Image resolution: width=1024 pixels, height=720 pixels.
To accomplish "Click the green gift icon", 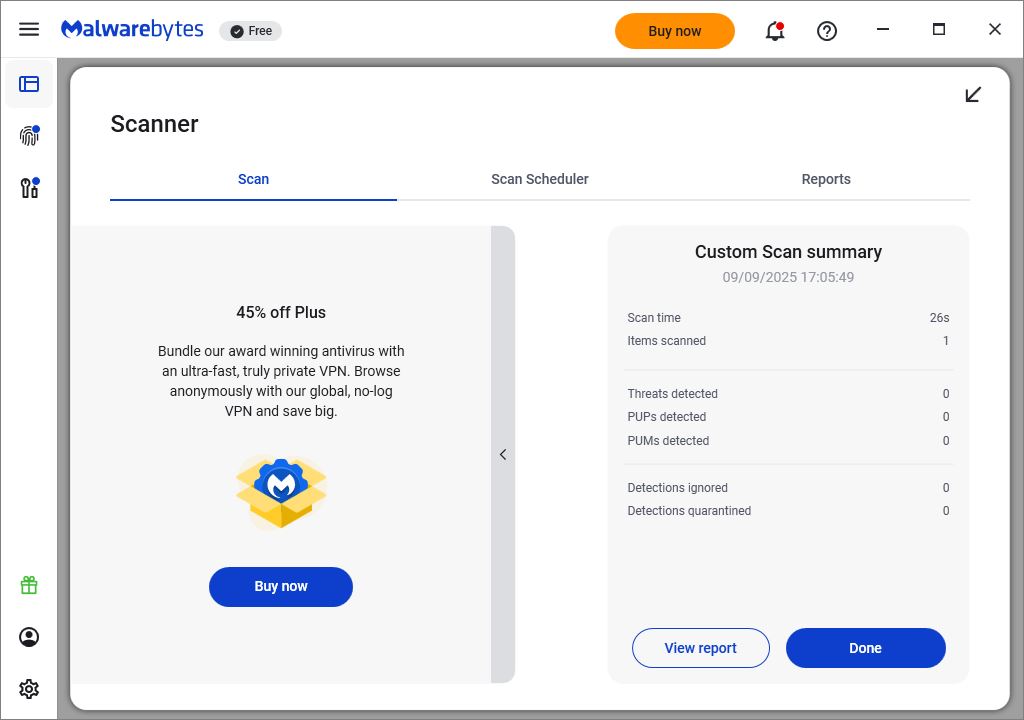I will (x=29, y=585).
